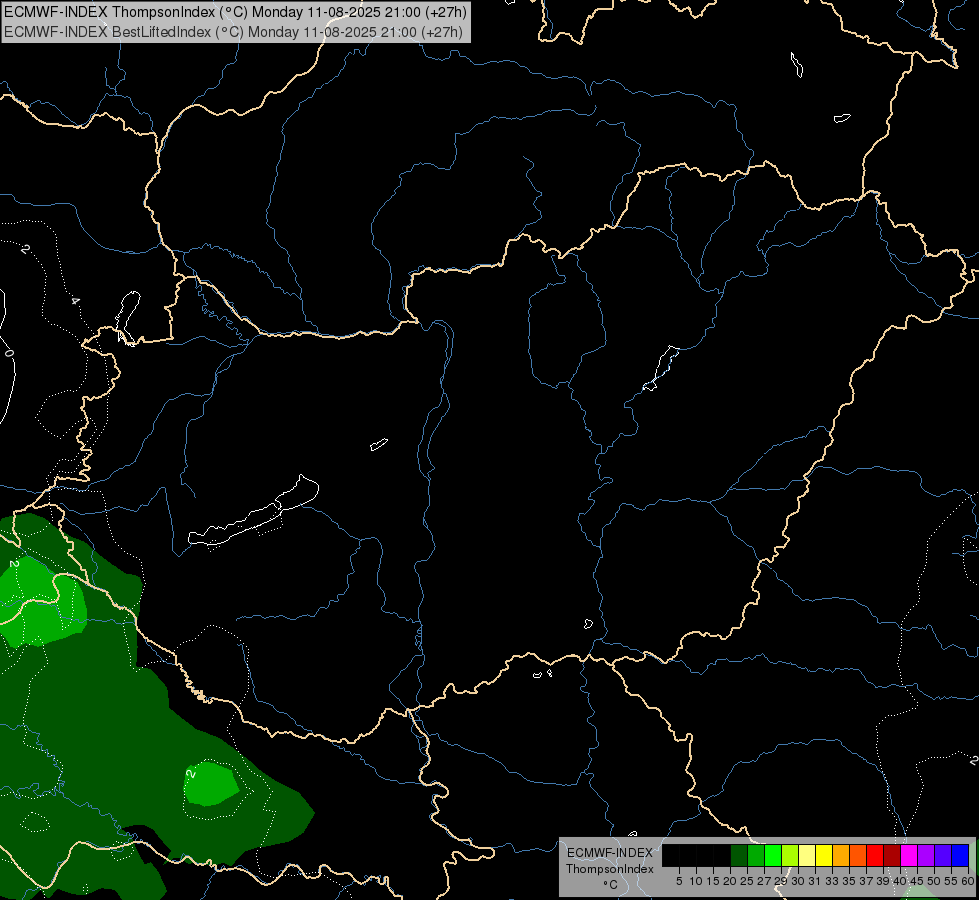Click the legend tick value 60
Viewport: 979px width, 900px height.
coord(968,881)
